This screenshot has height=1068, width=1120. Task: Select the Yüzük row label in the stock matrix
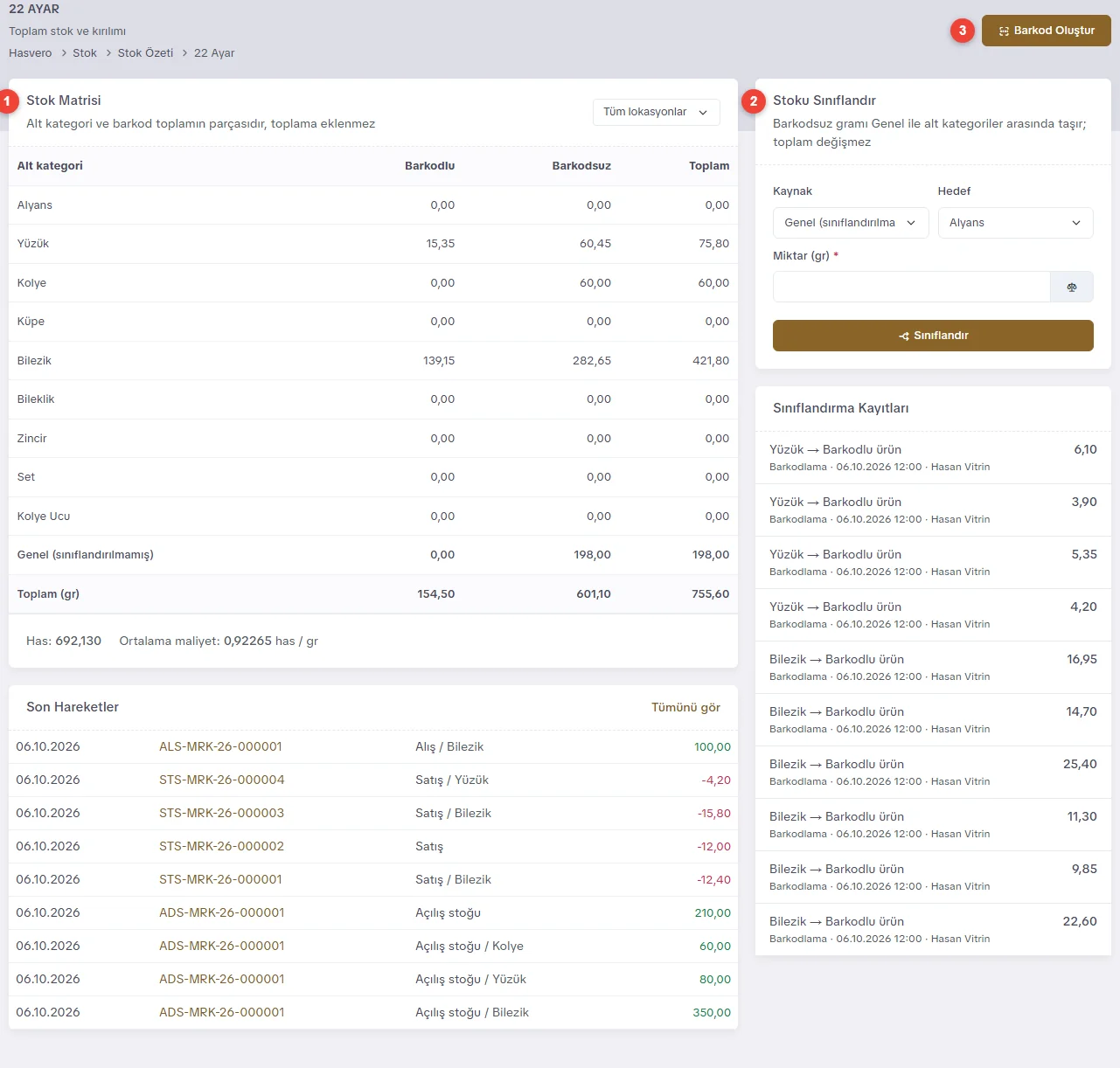click(33, 244)
